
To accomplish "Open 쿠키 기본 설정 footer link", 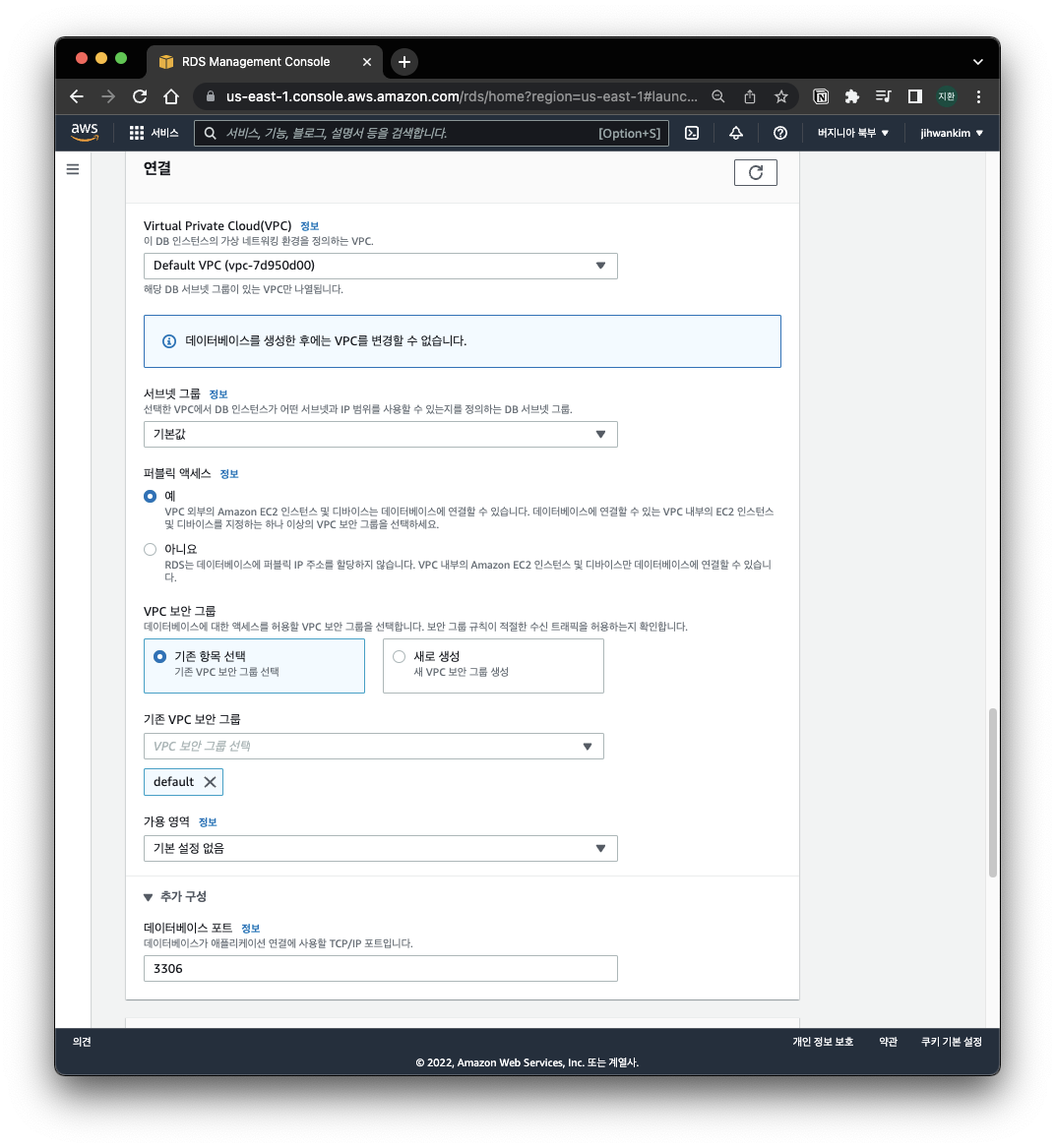I will (951, 1042).
